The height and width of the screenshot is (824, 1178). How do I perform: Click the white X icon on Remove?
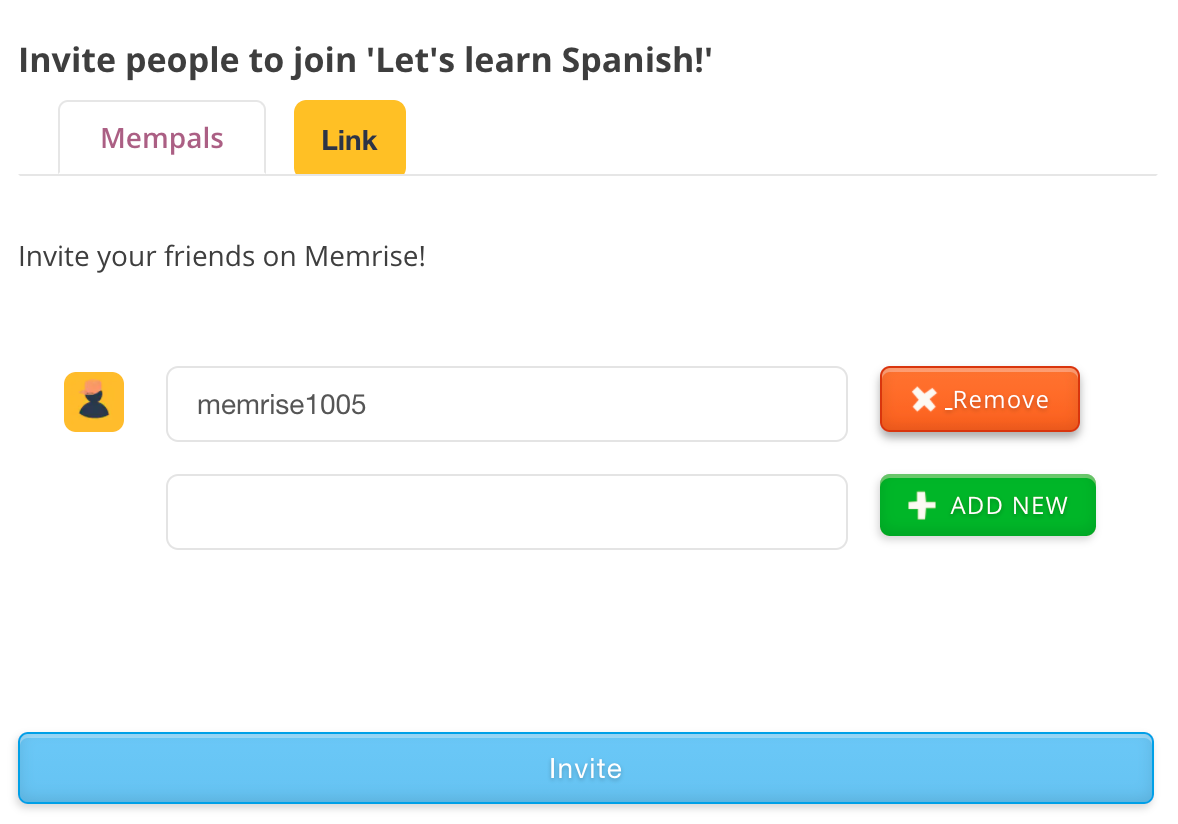[923, 400]
